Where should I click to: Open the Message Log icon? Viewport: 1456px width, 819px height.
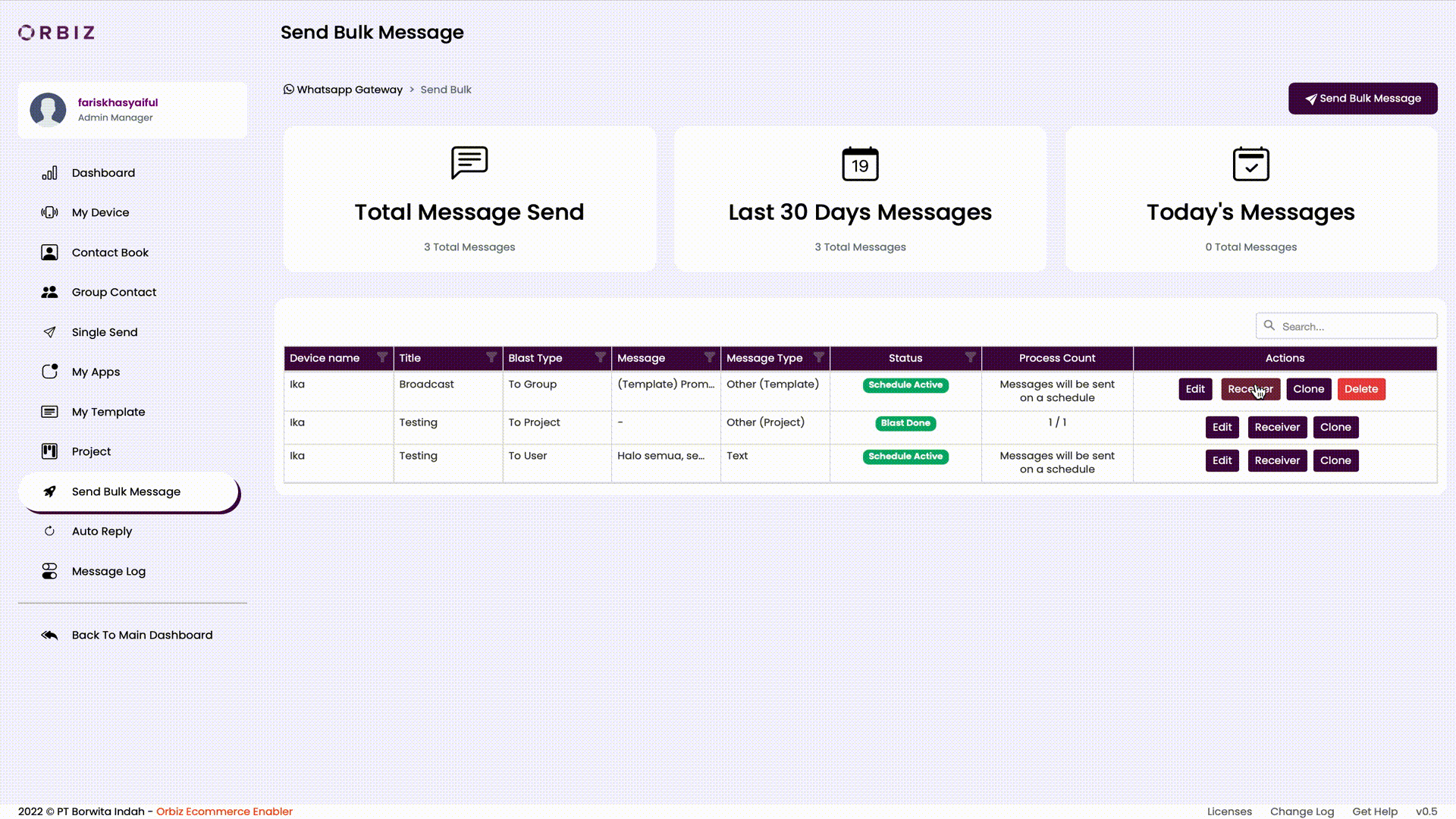coord(49,571)
